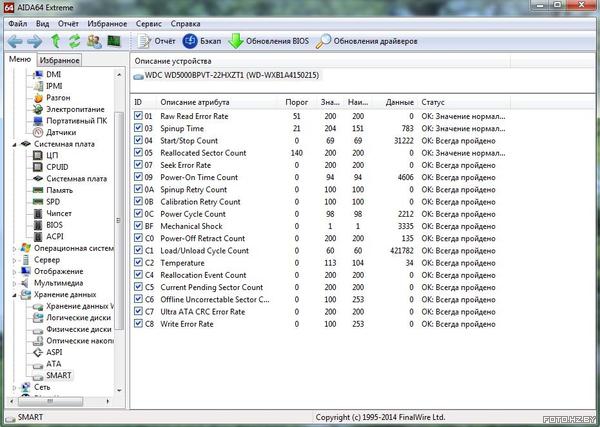Viewport: 600px width, 427px height.
Task: Expand Сервер tree group
Action: coord(14,260)
